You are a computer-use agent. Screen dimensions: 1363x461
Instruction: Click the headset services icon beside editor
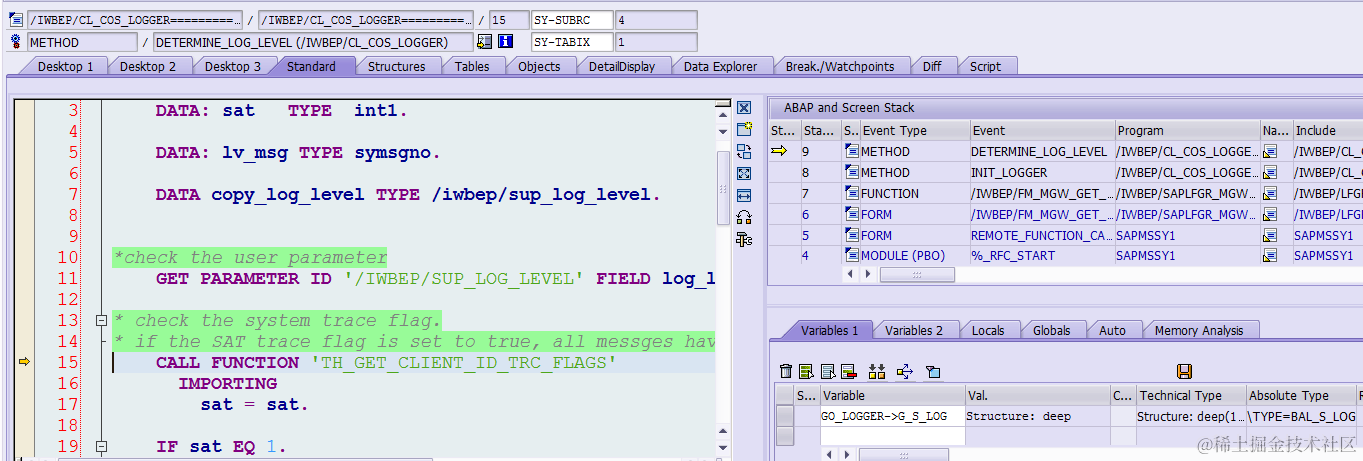743,217
